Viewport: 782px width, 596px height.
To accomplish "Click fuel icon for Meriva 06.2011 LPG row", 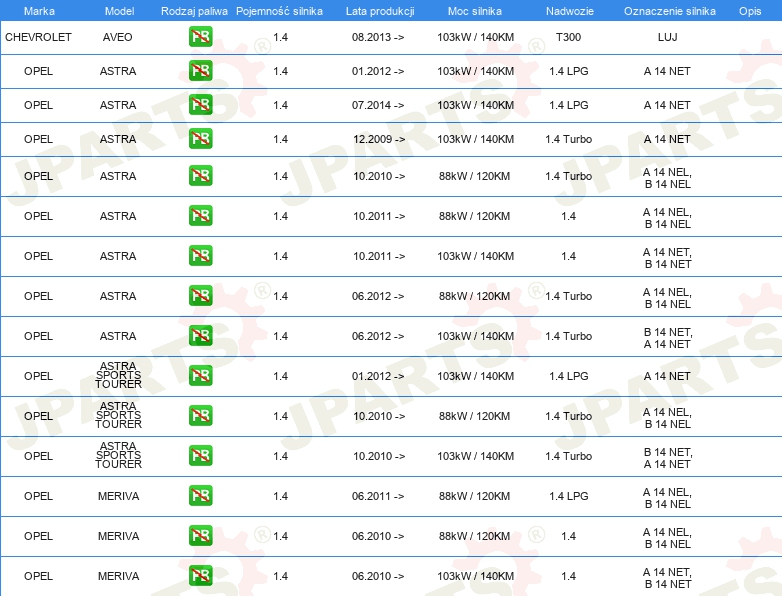I will (200, 496).
